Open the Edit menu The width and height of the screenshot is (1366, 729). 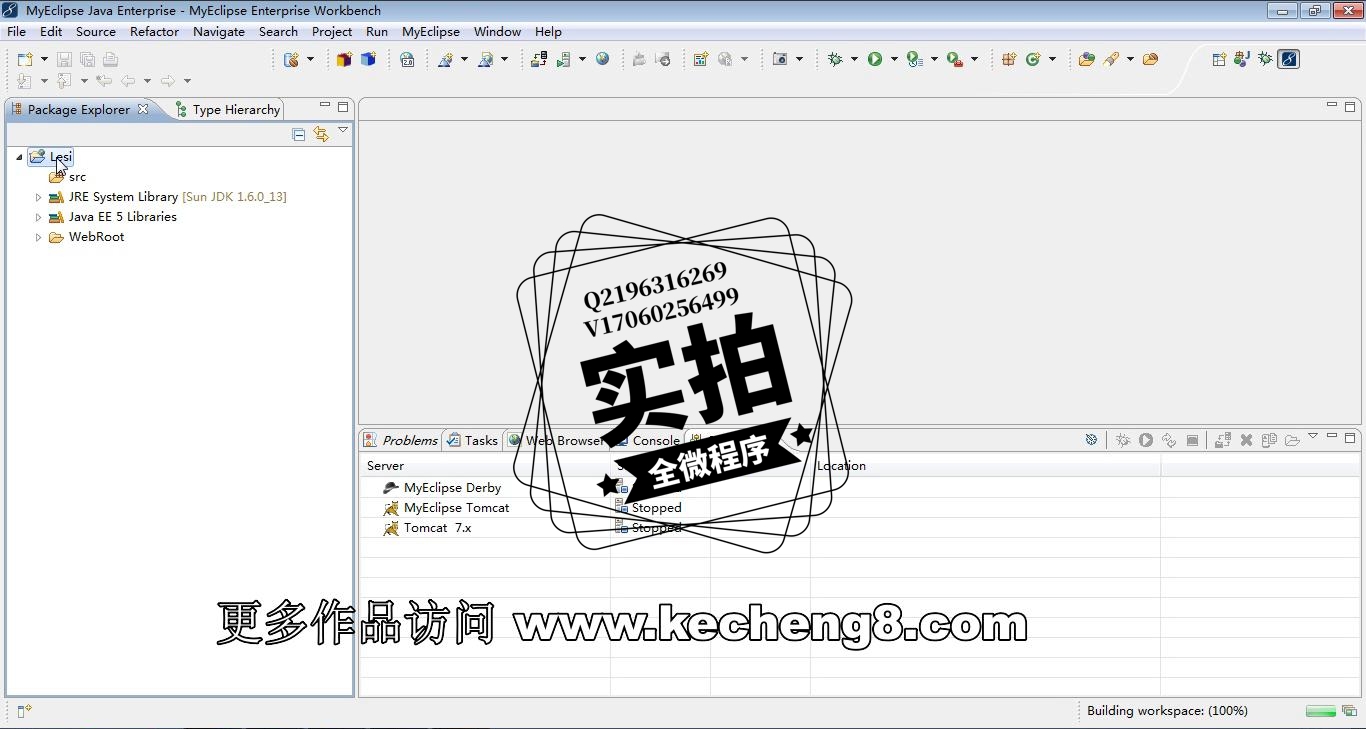click(x=51, y=31)
